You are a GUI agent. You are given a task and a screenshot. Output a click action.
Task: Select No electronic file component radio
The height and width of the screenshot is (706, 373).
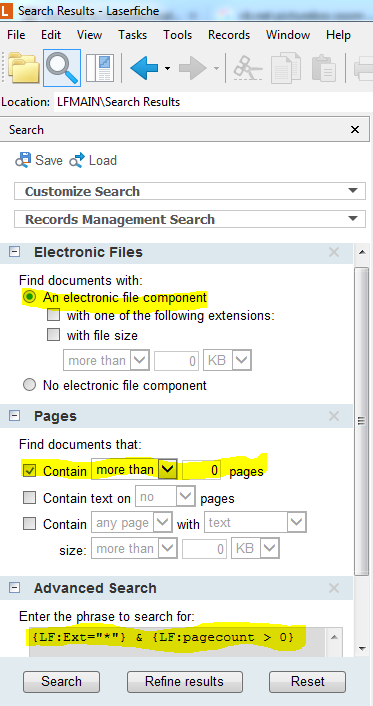(x=30, y=385)
